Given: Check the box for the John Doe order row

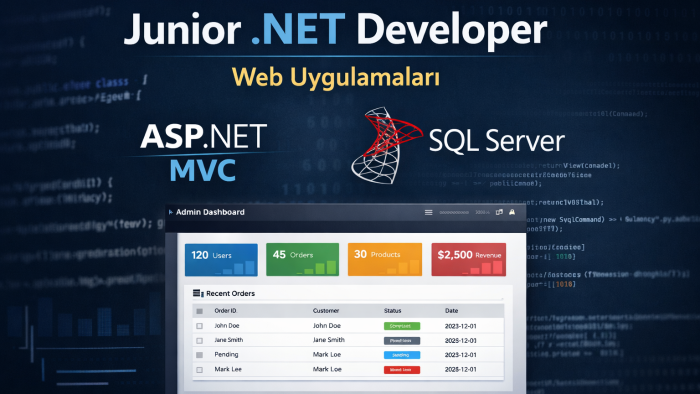Looking at the screenshot, I should (x=200, y=326).
